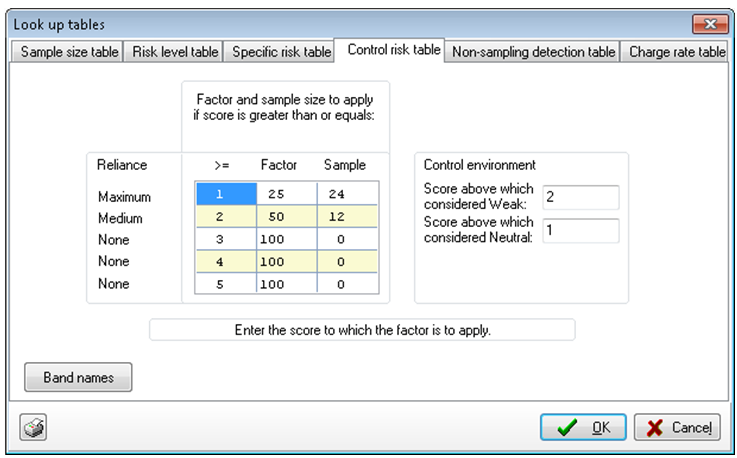
Task: Confirm with the OK button
Action: pyautogui.click(x=583, y=427)
